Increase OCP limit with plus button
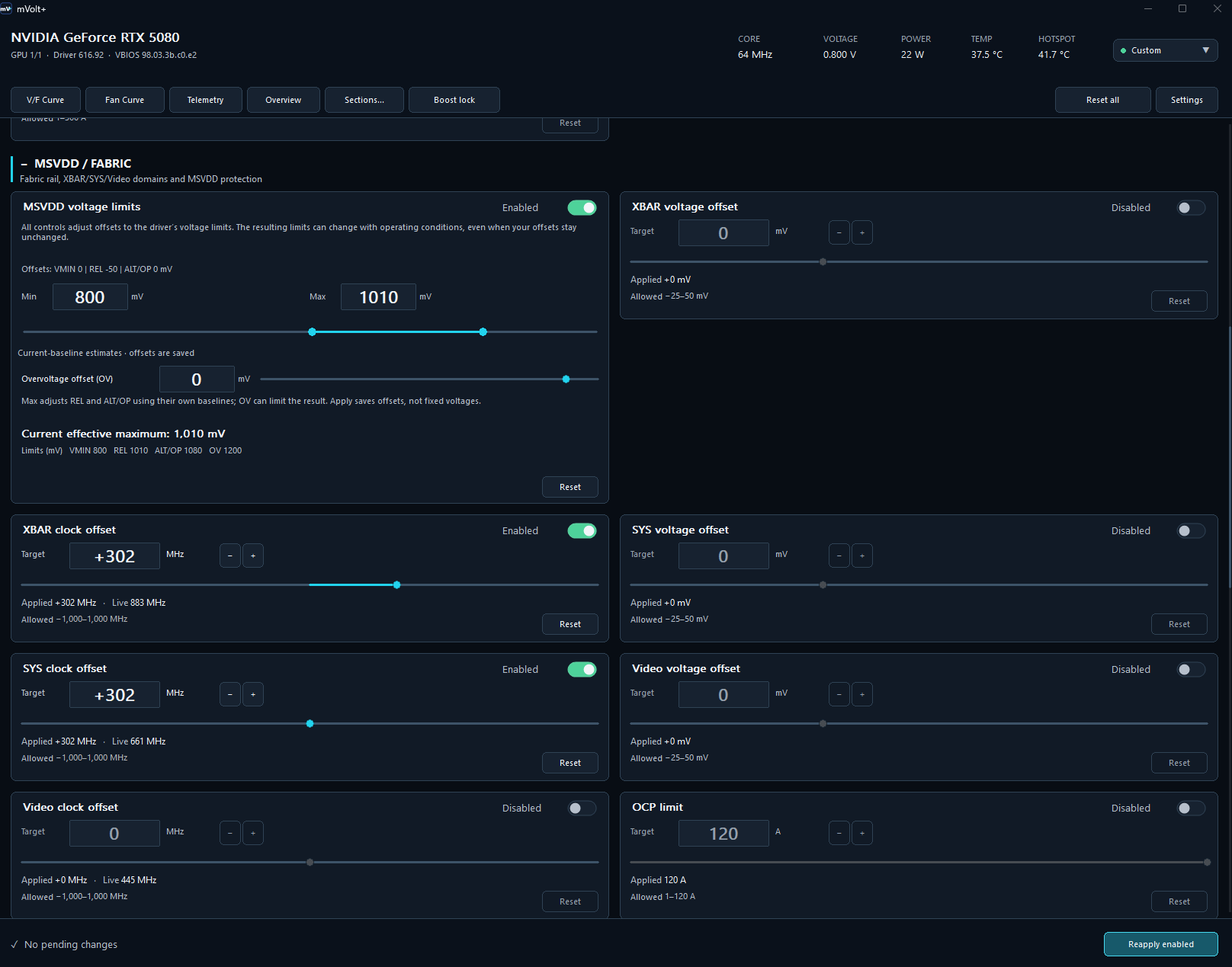 [x=862, y=833]
